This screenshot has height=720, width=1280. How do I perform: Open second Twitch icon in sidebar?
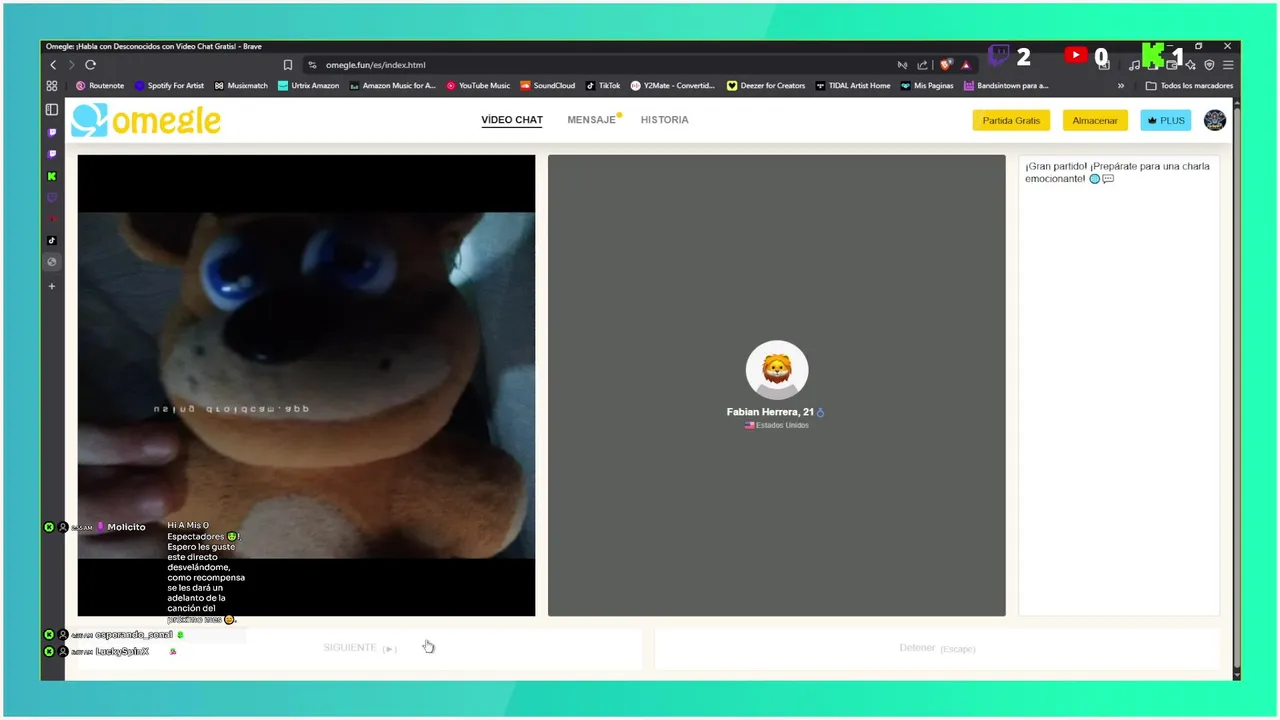pos(52,154)
